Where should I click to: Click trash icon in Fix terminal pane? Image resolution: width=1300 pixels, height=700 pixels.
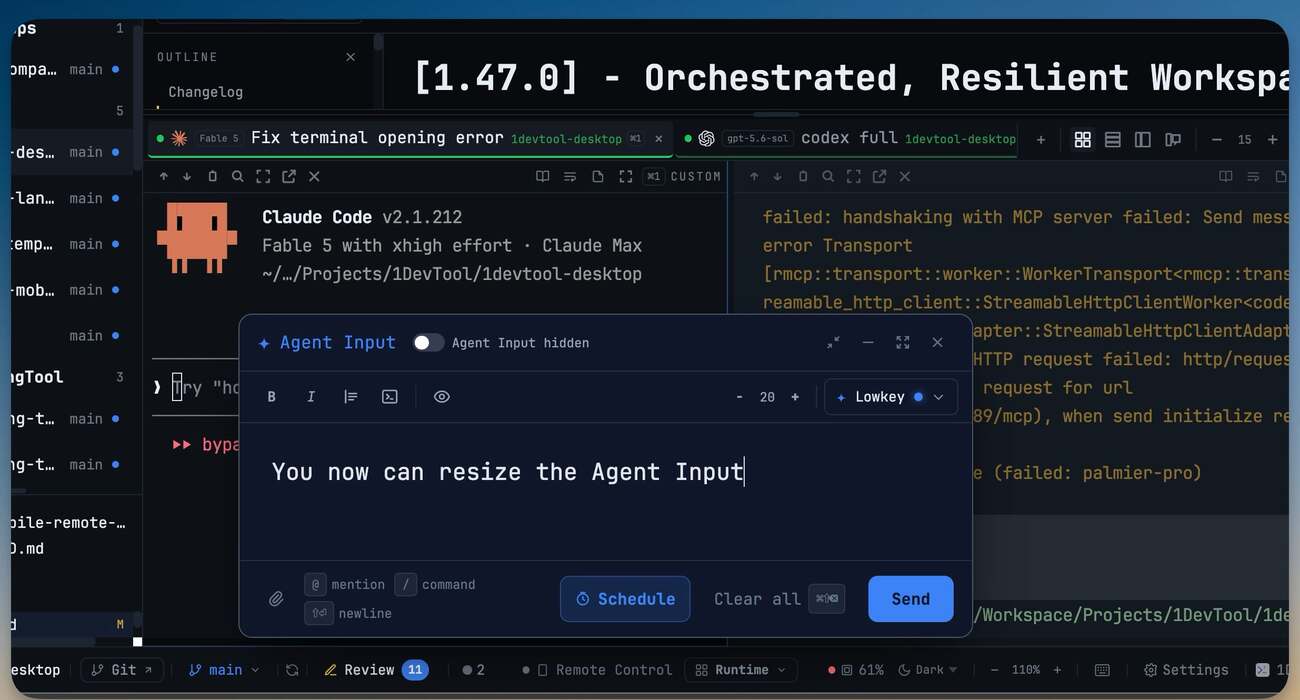pyautogui.click(x=212, y=176)
